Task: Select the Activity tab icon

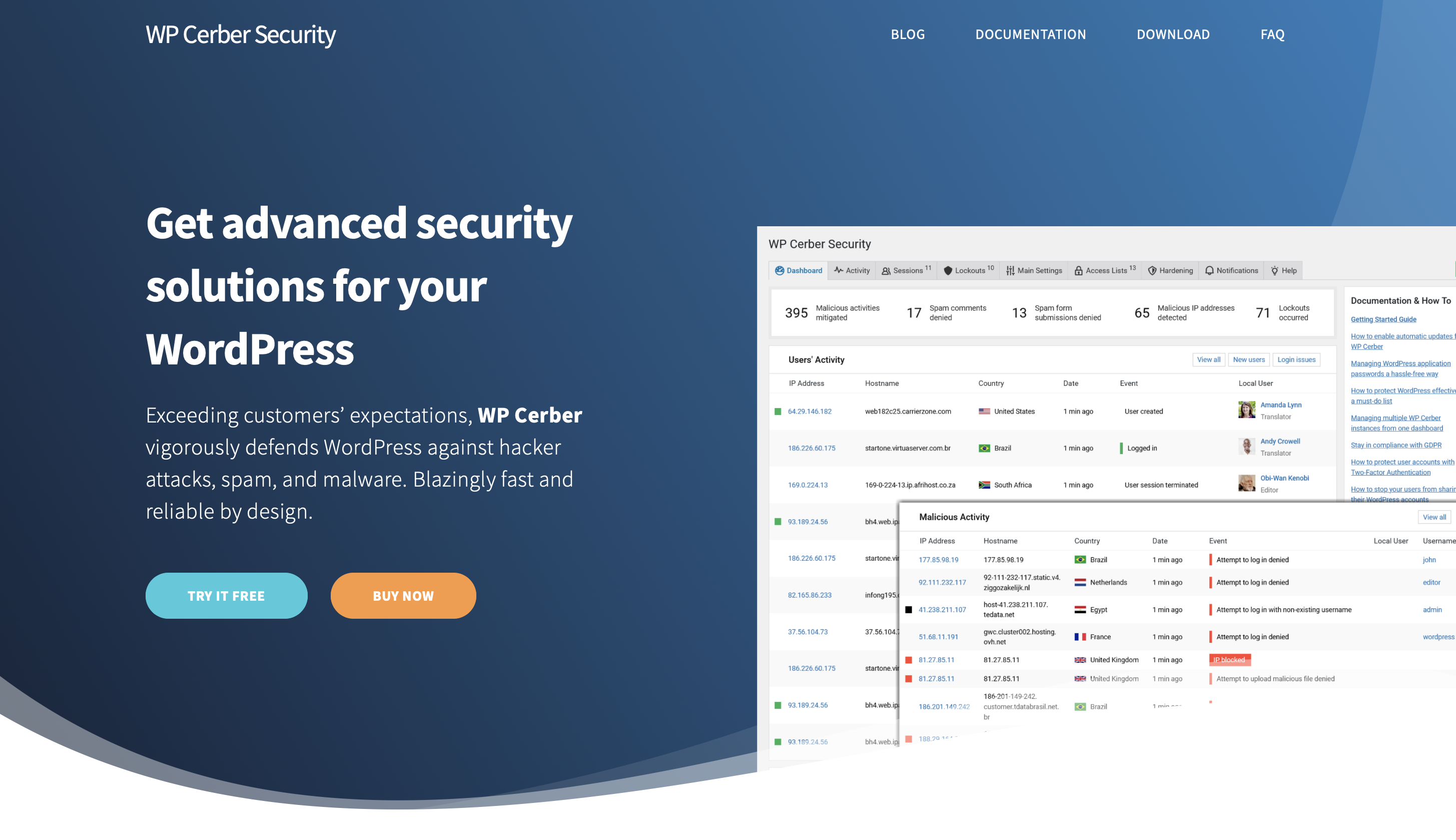Action: 837,271
